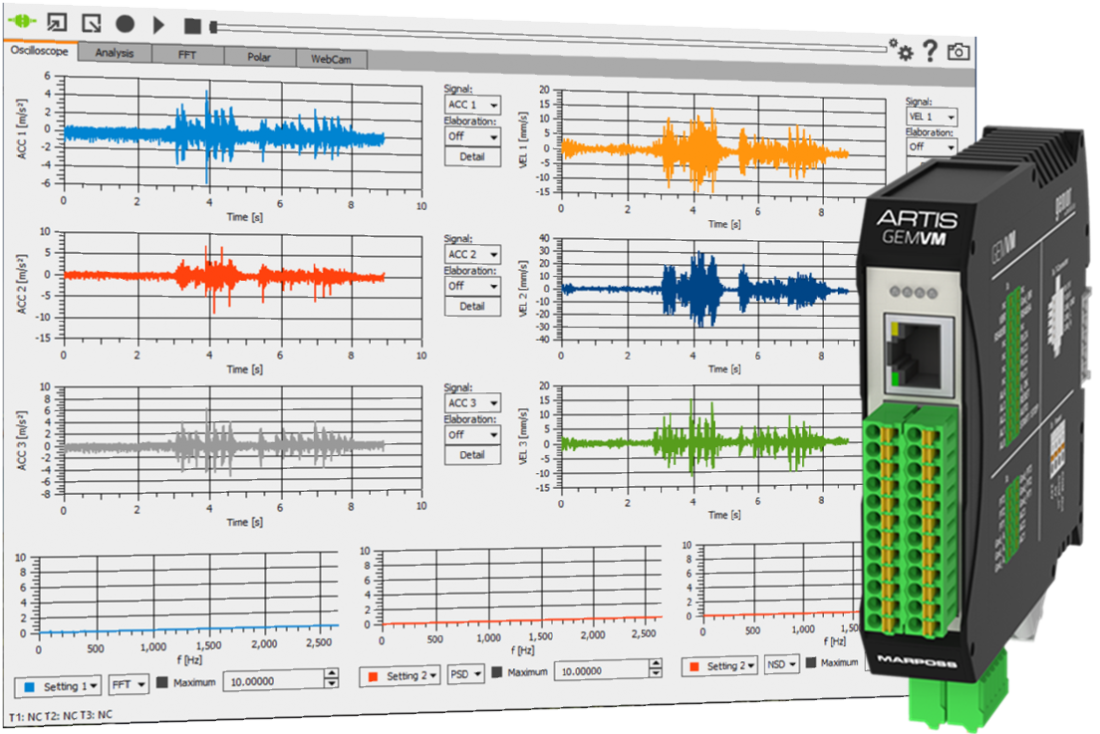Click the Detail button under ACC 1
This screenshot has height=734, width=1100.
click(x=472, y=157)
